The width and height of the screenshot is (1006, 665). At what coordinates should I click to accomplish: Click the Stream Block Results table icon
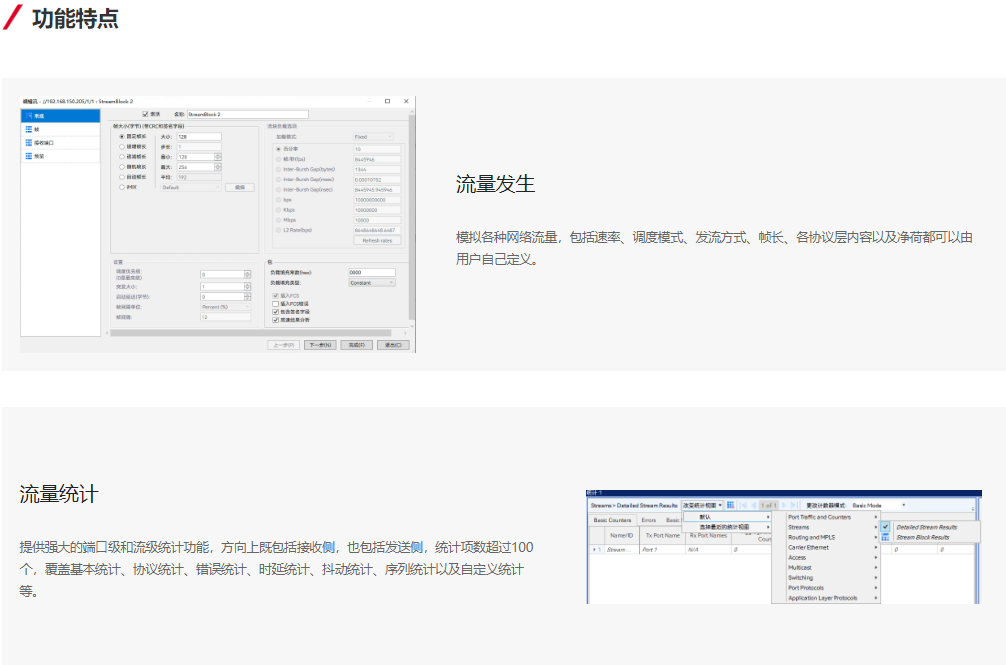point(885,537)
